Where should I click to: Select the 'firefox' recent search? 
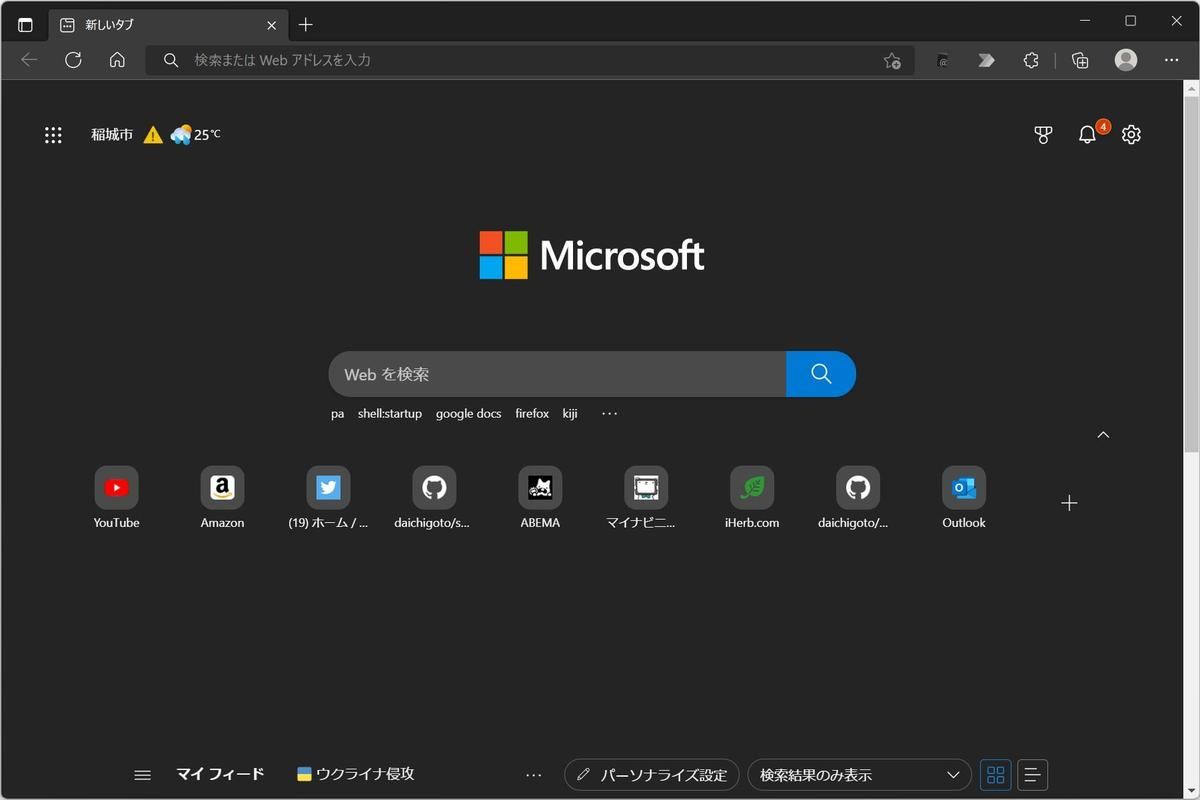pyautogui.click(x=532, y=413)
